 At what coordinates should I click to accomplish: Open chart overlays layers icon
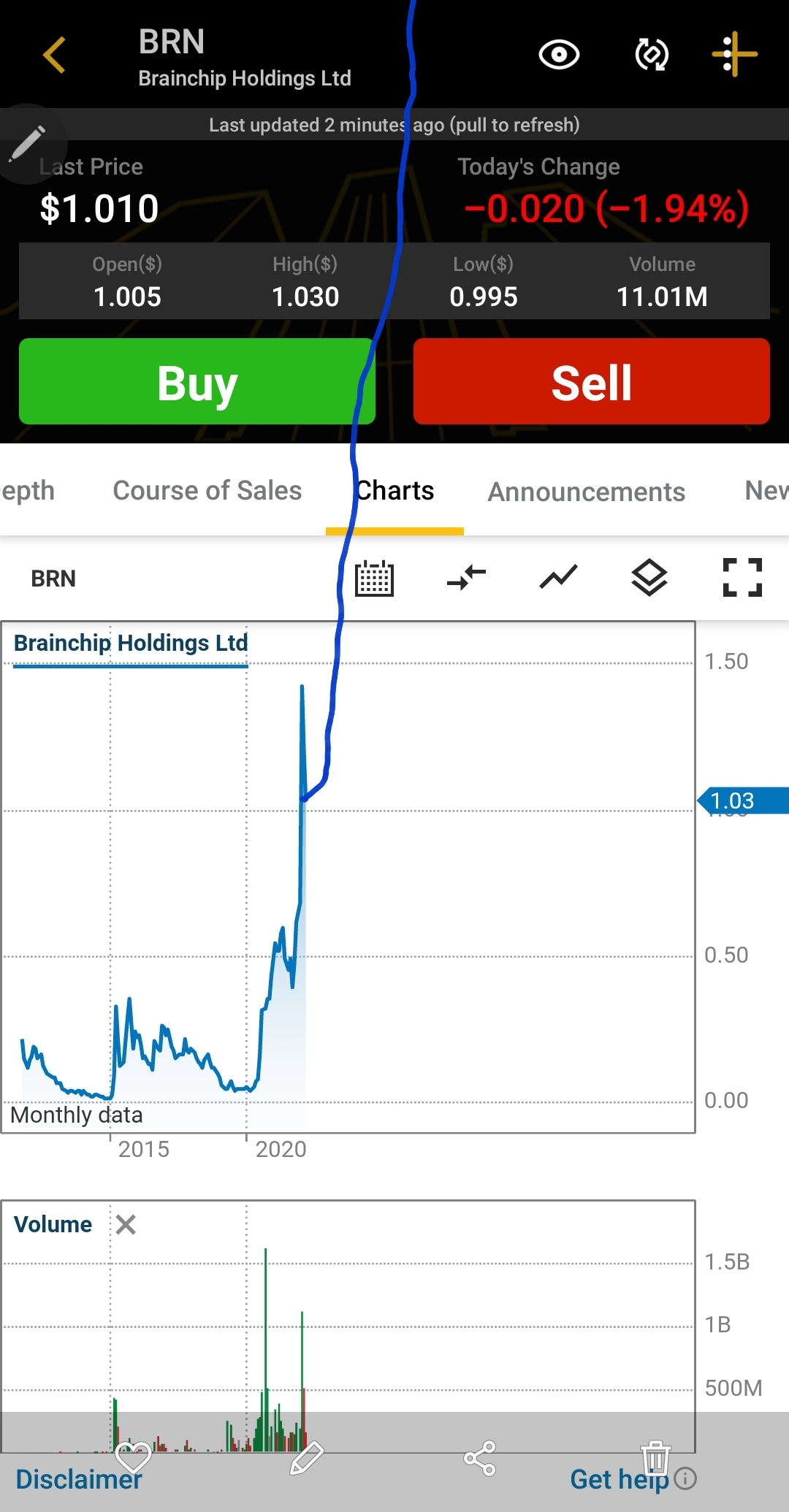click(649, 579)
